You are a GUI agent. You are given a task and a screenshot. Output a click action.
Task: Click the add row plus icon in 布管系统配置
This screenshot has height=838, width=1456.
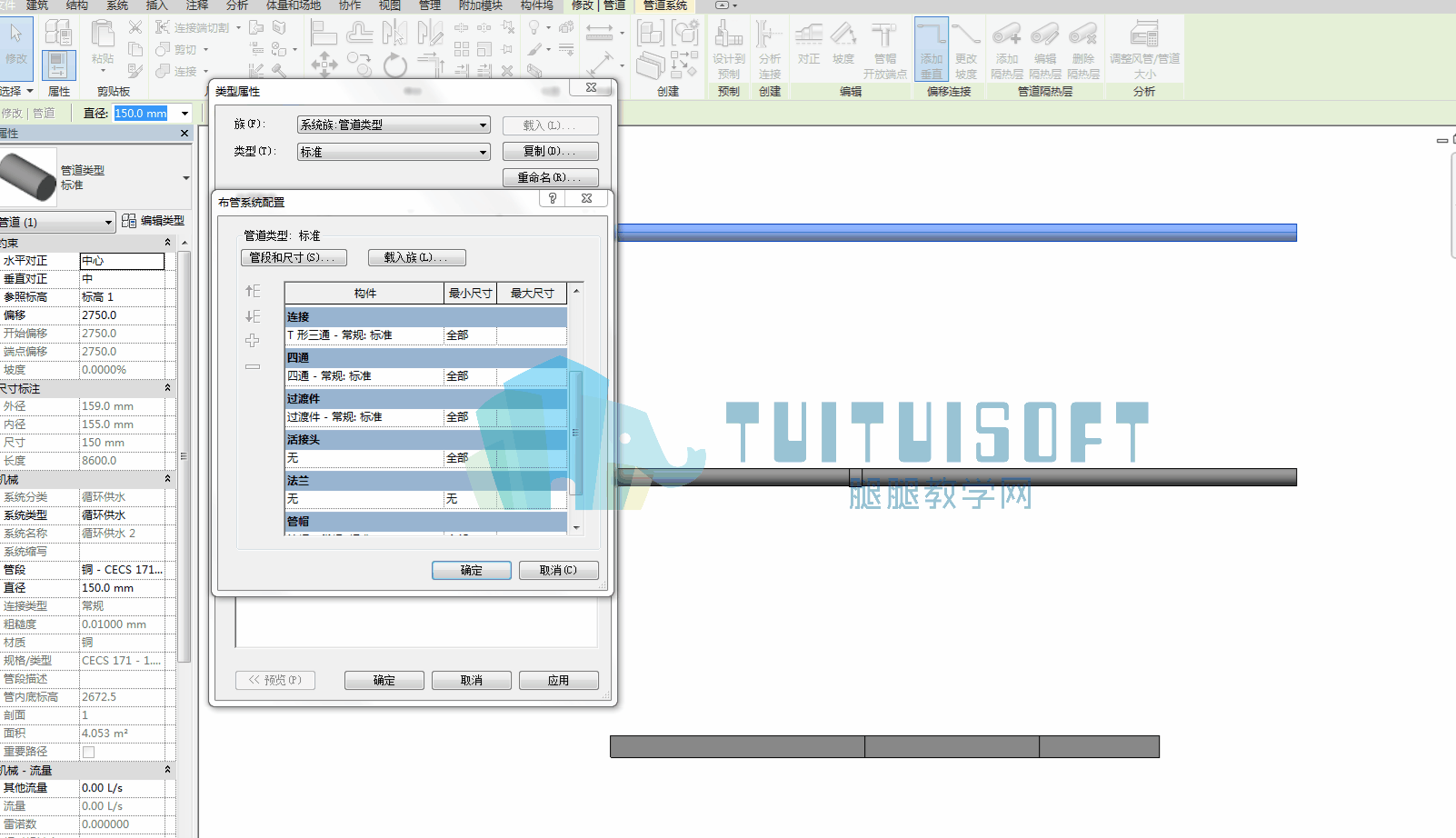coord(253,341)
